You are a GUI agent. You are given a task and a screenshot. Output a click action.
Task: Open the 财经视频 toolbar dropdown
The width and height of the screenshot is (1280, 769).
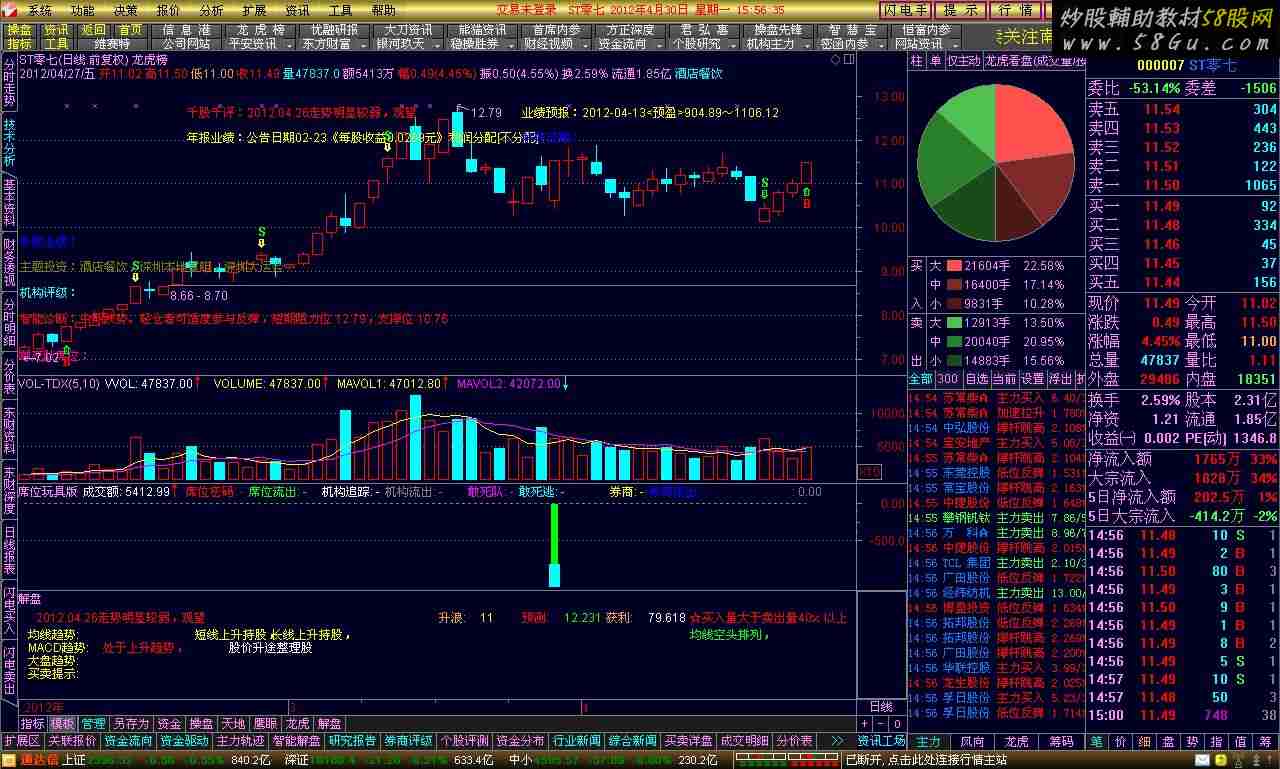(555, 44)
